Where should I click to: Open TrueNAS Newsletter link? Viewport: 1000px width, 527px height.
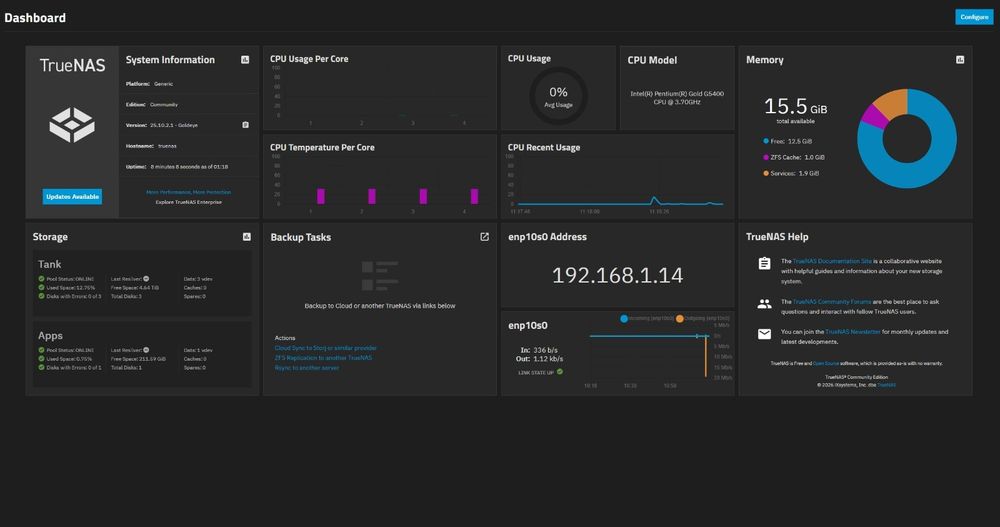tap(853, 332)
